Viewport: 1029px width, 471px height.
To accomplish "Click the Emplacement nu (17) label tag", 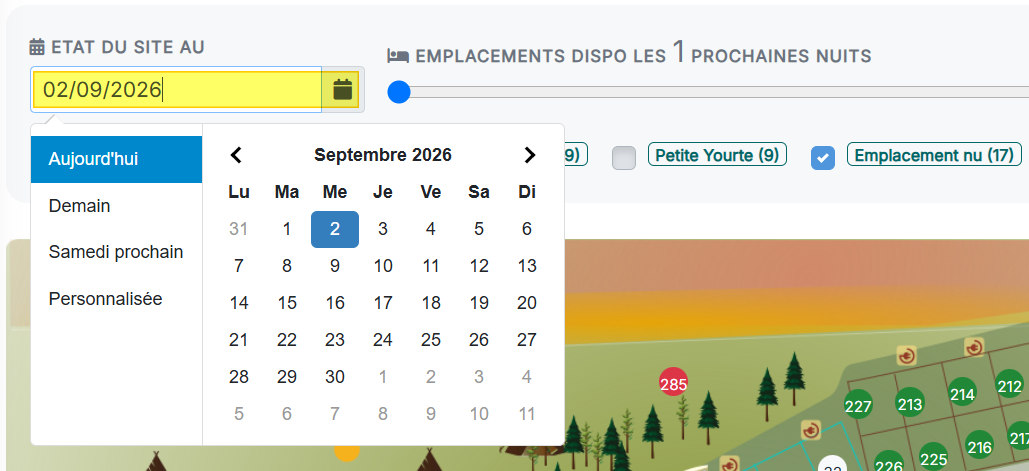I will click(x=934, y=155).
